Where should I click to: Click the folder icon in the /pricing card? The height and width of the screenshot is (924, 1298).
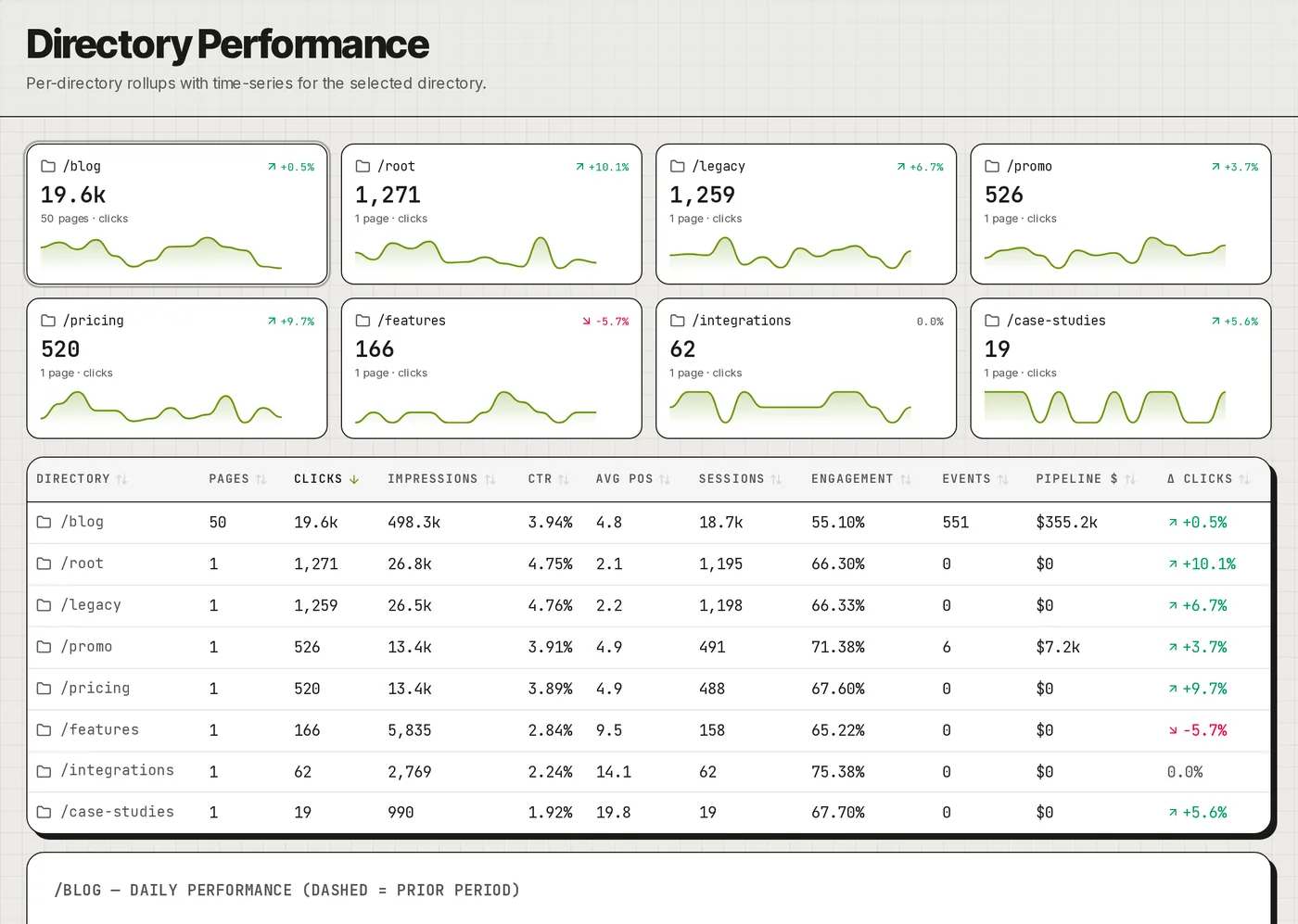point(48,321)
